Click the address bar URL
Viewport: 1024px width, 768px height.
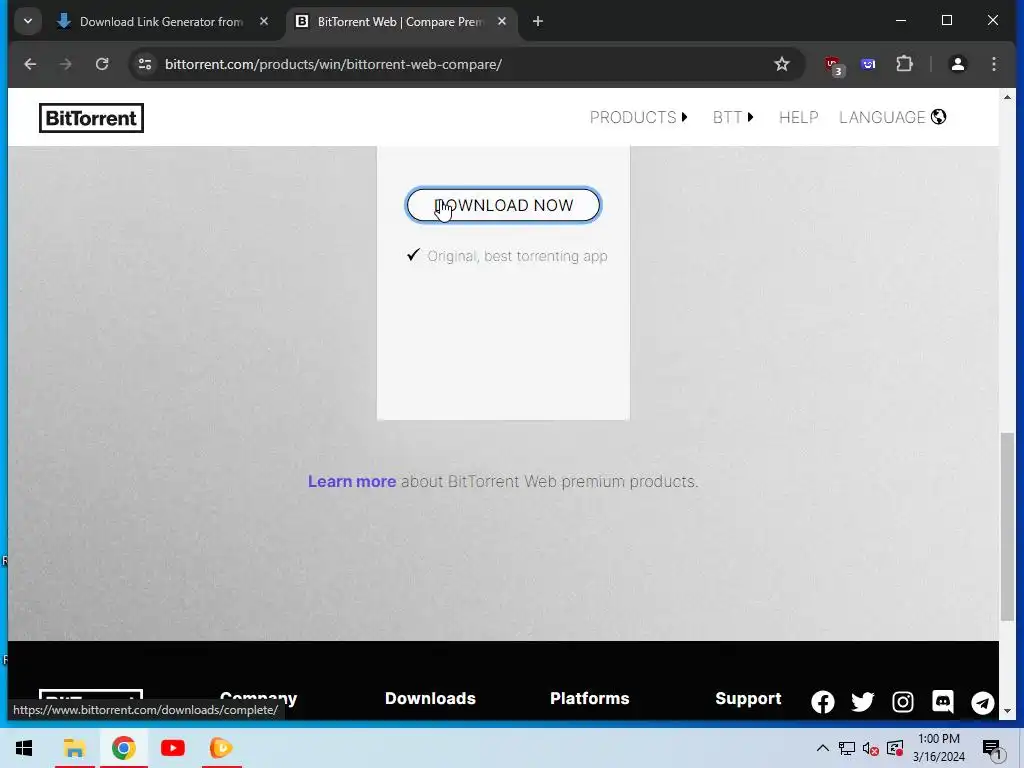tap(333, 64)
